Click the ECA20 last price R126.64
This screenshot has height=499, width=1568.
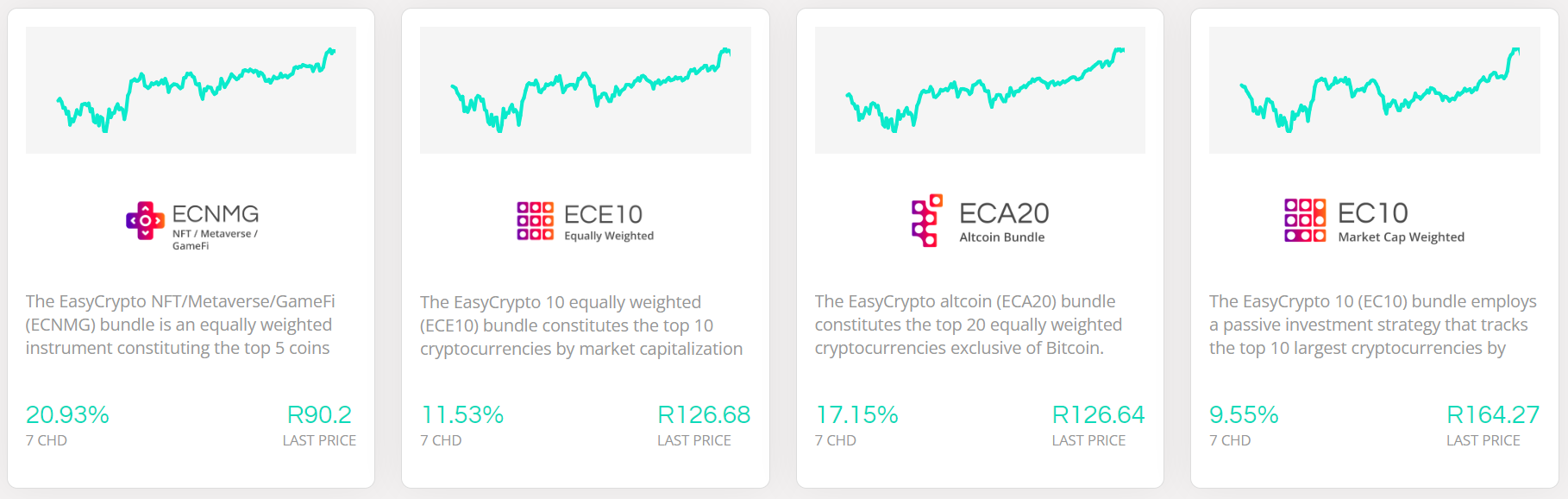pos(1098,415)
